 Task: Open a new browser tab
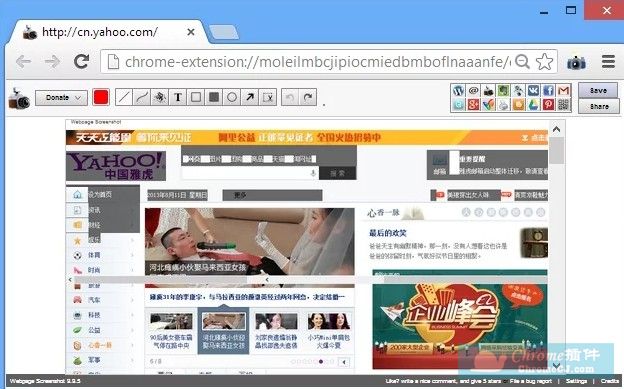point(224,32)
